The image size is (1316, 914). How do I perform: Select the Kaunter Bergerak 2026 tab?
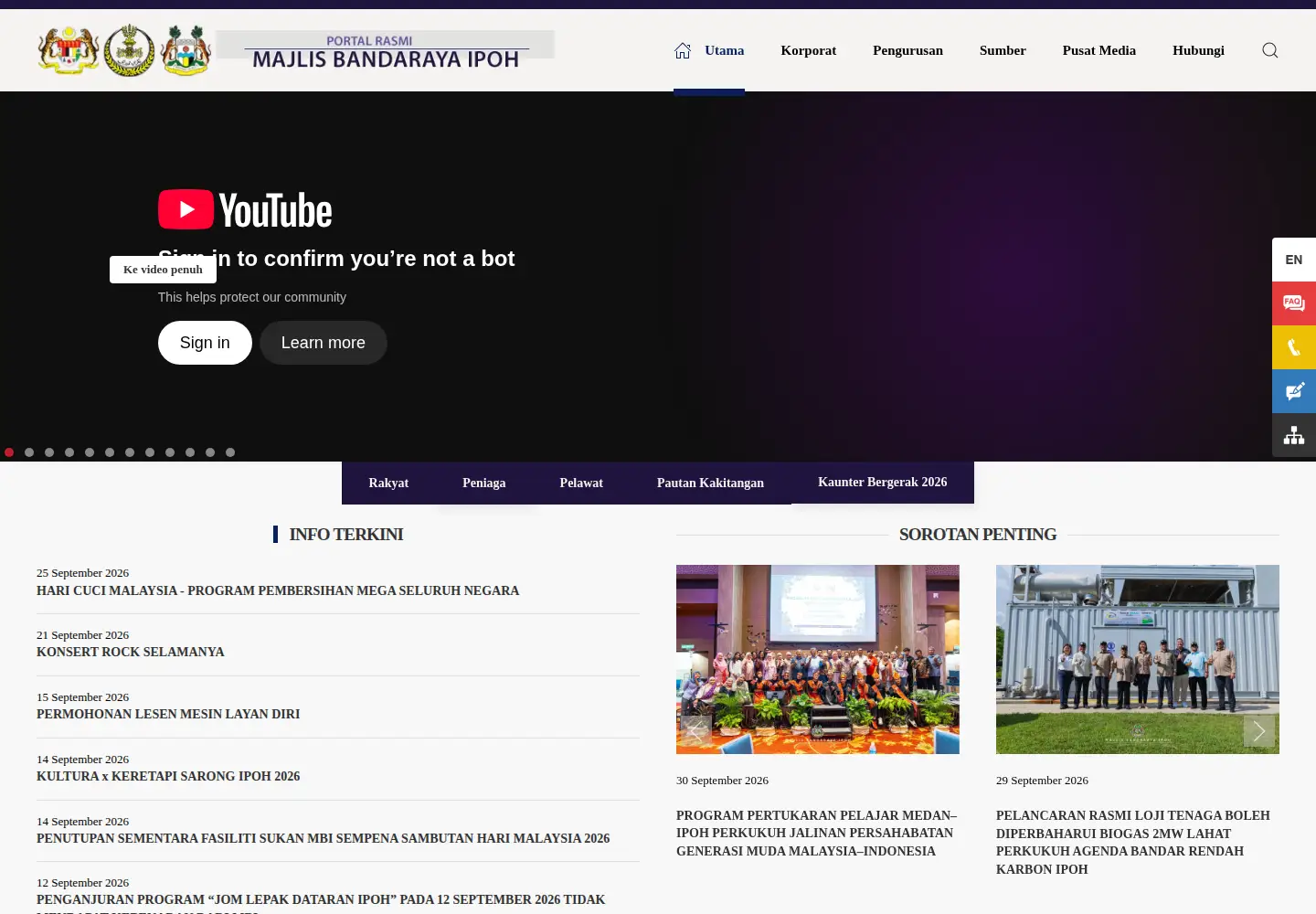883,482
